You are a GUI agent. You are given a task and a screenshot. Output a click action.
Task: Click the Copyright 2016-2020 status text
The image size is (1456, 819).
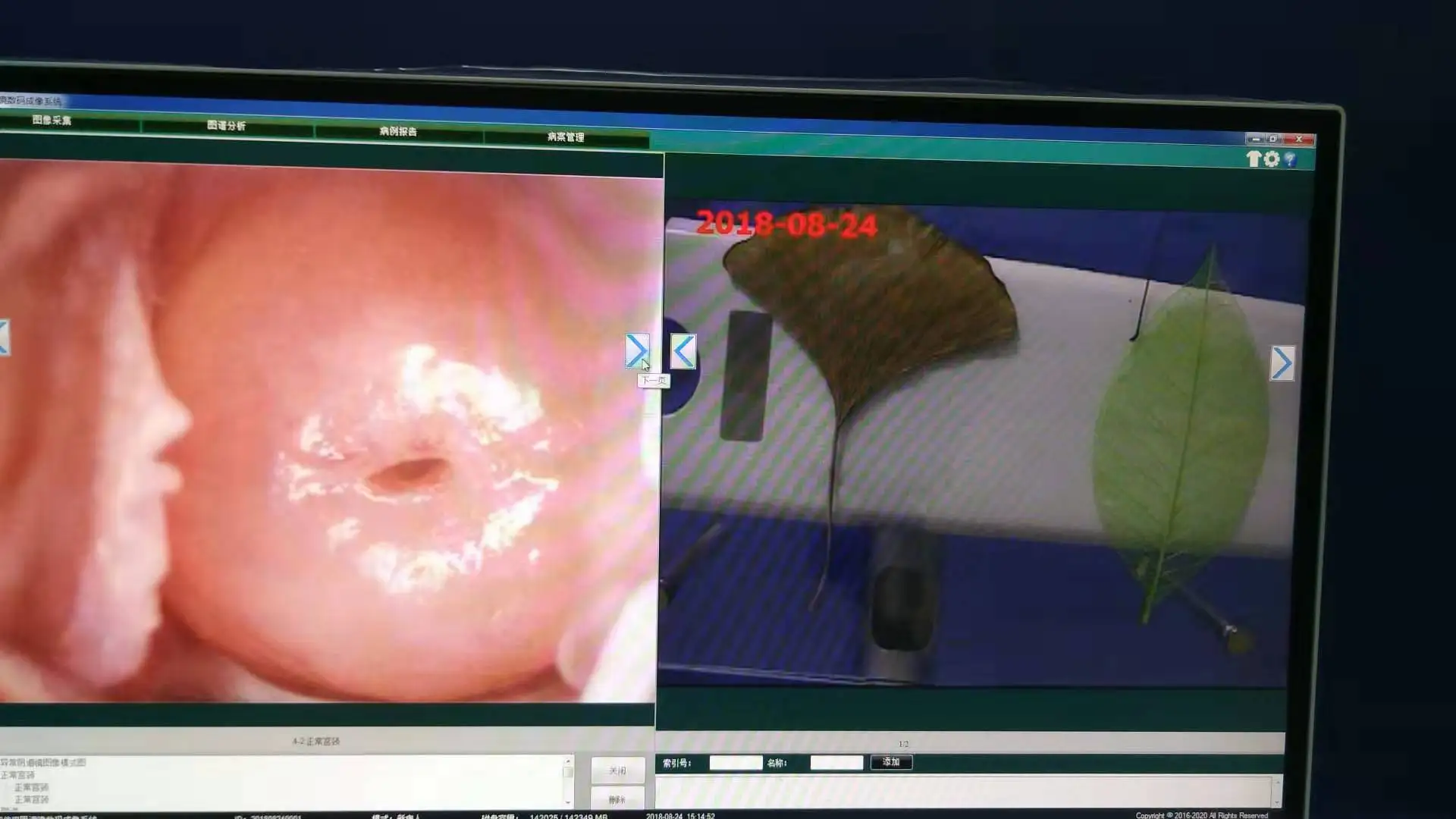pyautogui.click(x=1201, y=815)
